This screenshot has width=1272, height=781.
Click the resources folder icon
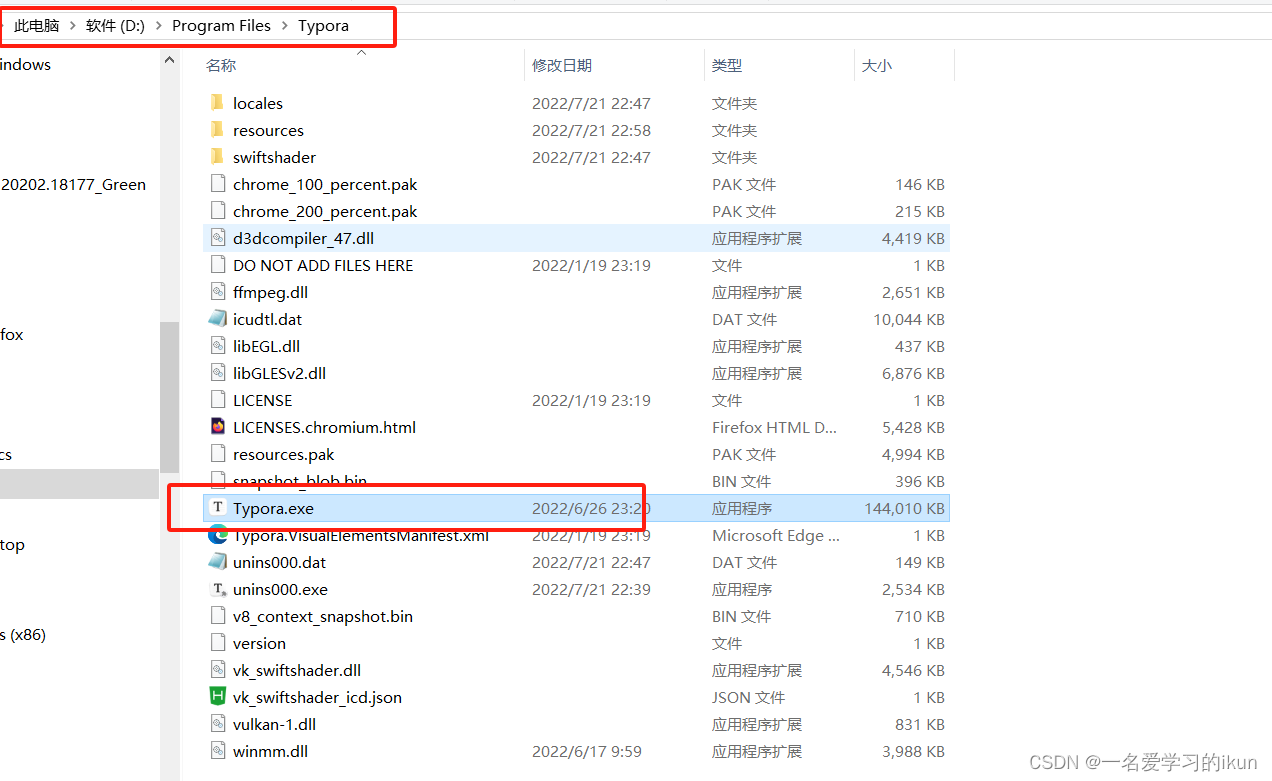point(217,130)
